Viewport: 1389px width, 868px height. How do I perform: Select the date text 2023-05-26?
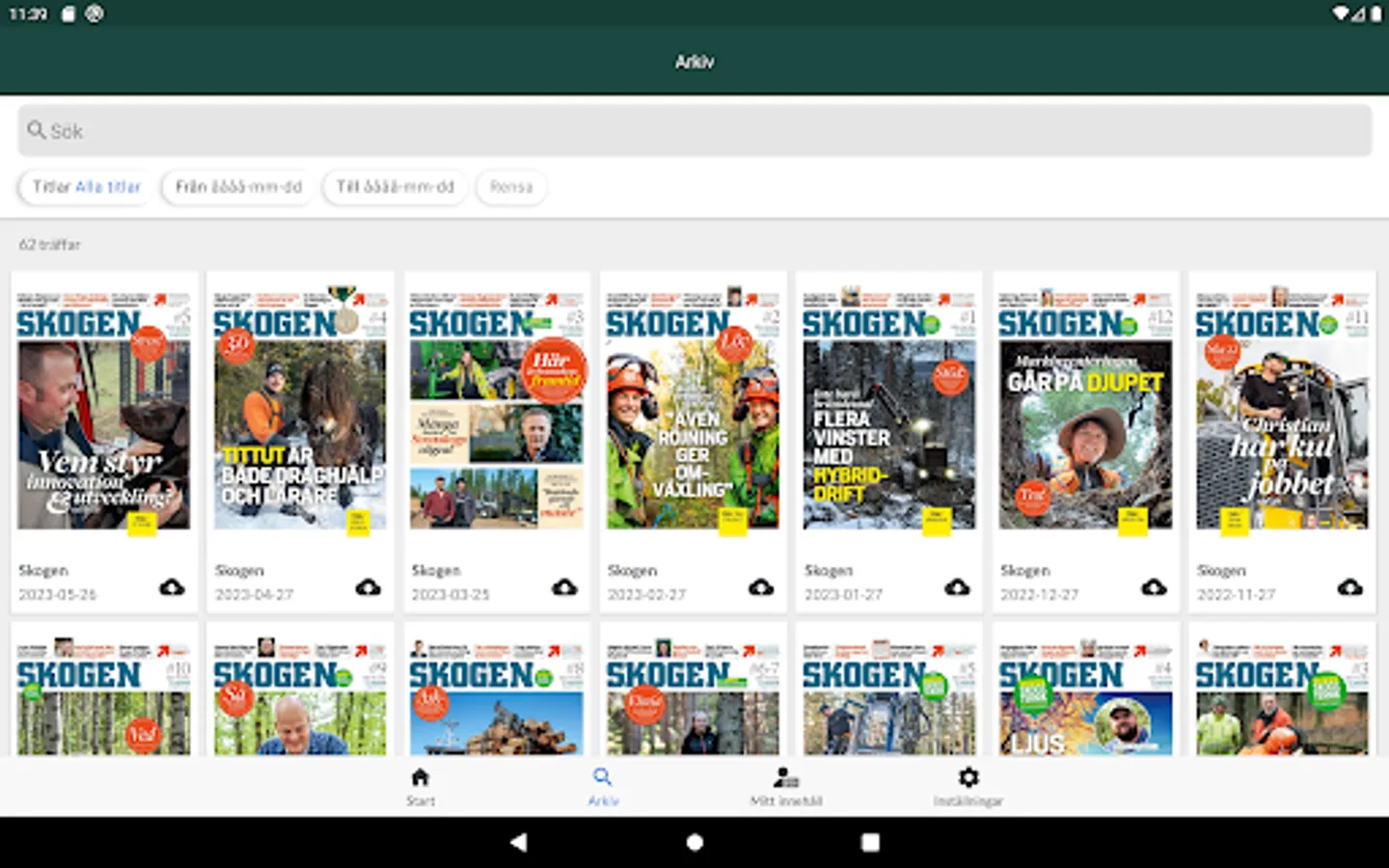pos(58,595)
